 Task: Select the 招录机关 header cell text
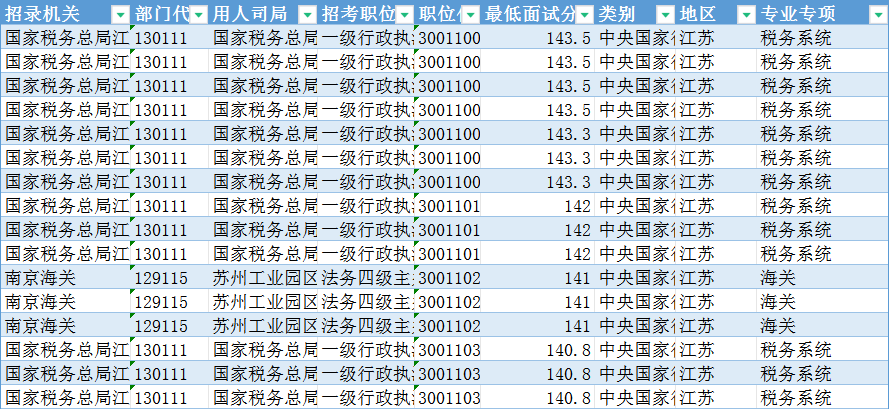[x=43, y=14]
